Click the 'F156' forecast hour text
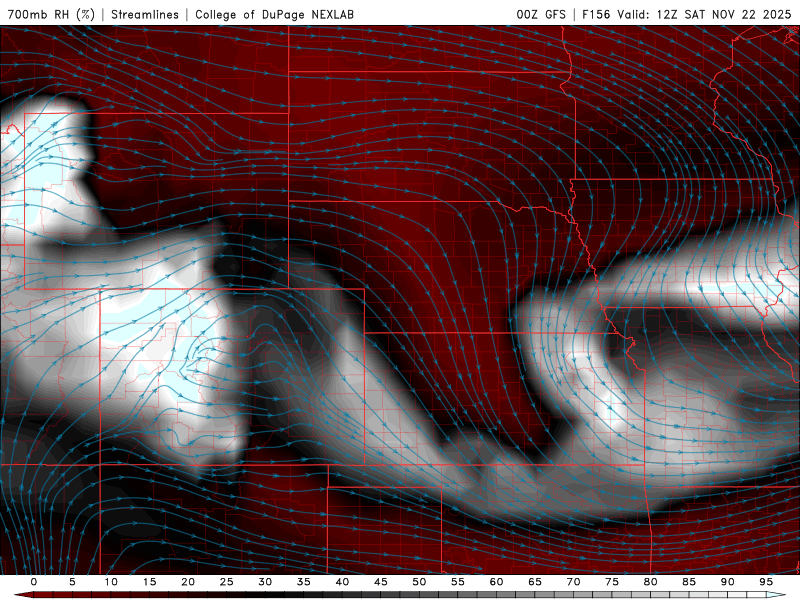This screenshot has width=800, height=600. pyautogui.click(x=596, y=14)
